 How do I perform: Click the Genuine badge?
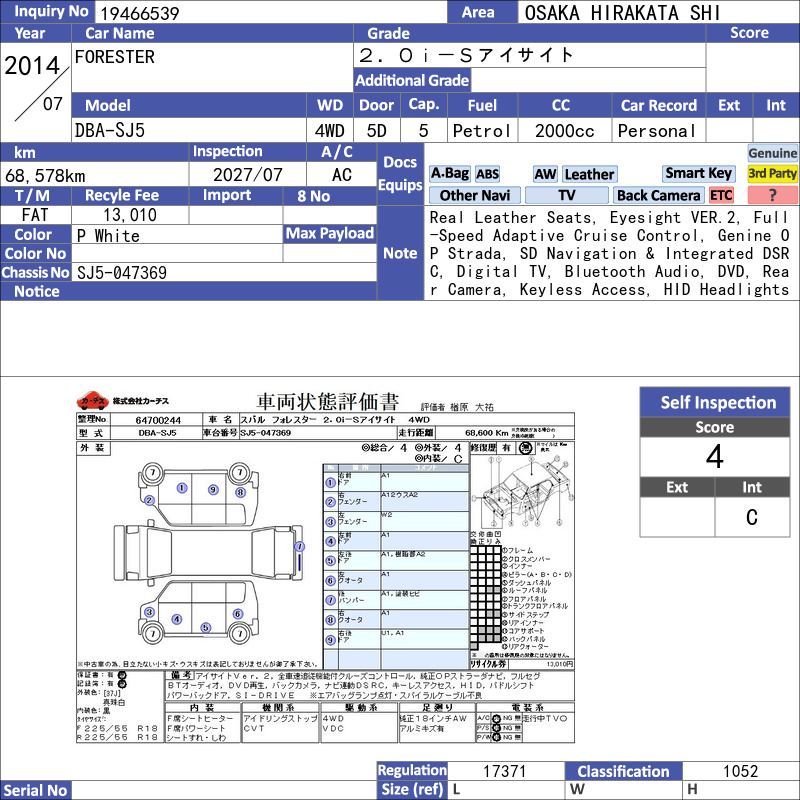coord(772,153)
